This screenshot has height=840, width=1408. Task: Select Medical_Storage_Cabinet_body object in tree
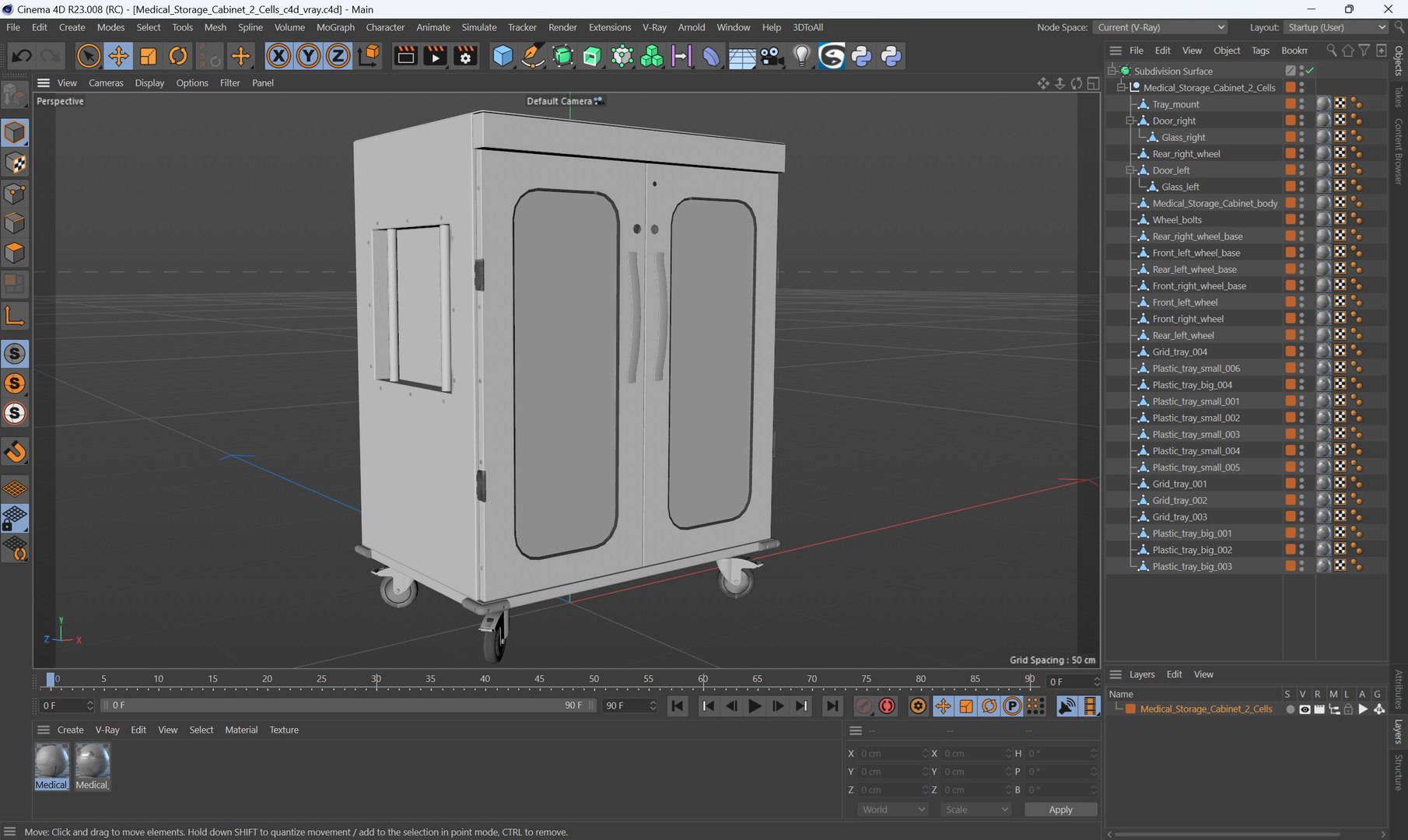point(1215,204)
